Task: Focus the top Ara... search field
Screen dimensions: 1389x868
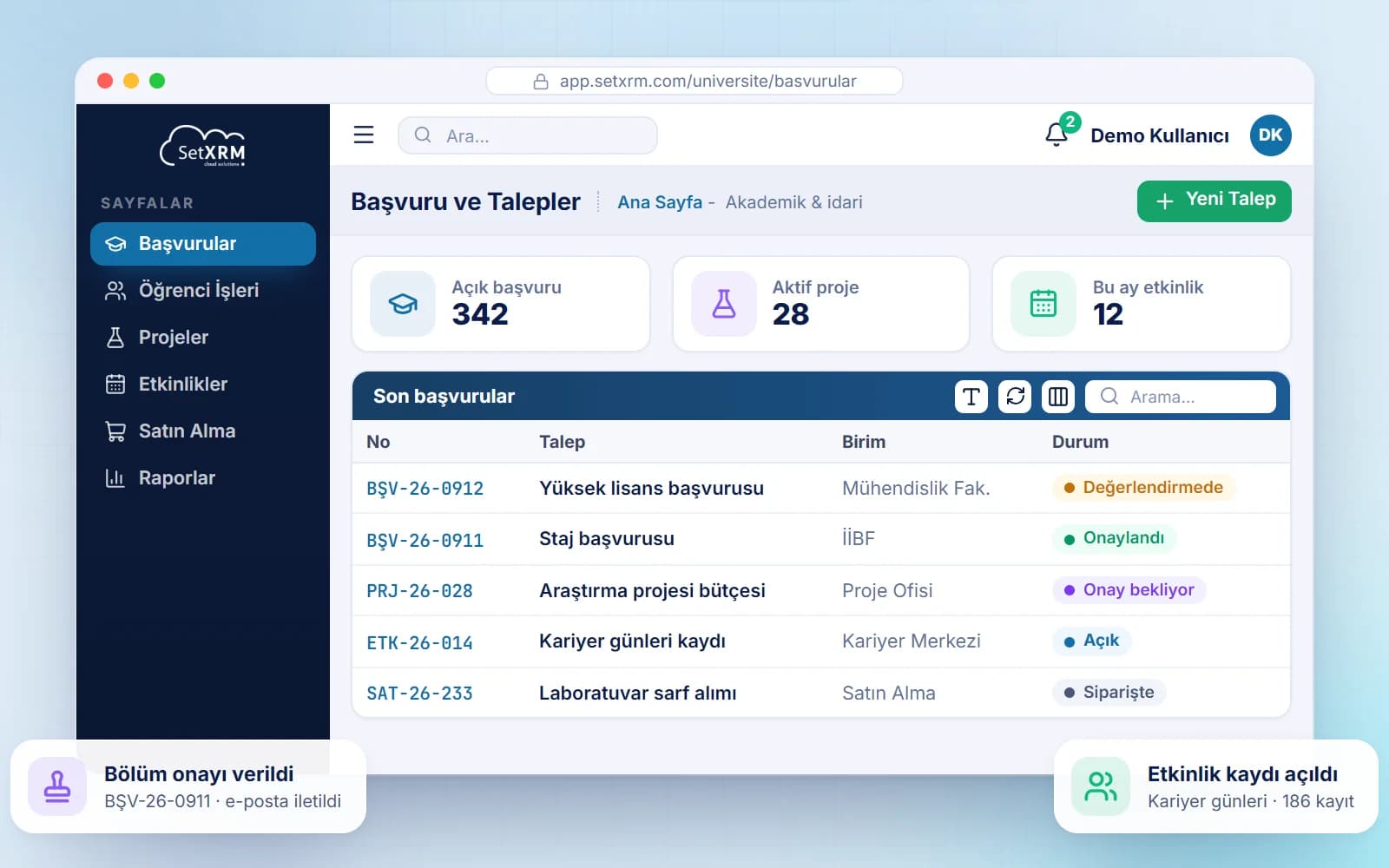Action: [x=528, y=135]
